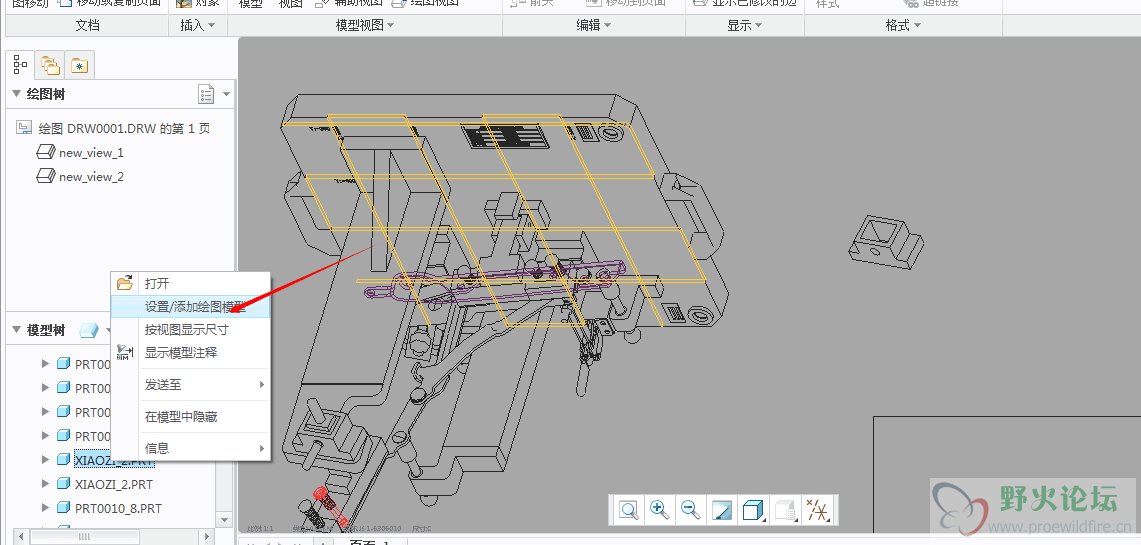
Task: Click the Zoom Out magnifier icon
Action: (x=690, y=510)
